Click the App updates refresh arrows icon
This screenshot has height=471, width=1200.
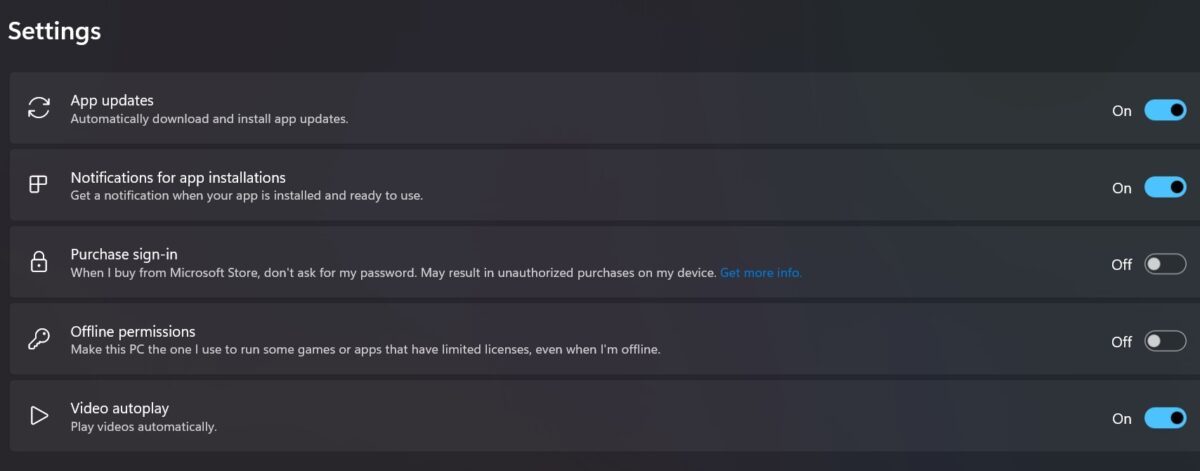[38, 108]
